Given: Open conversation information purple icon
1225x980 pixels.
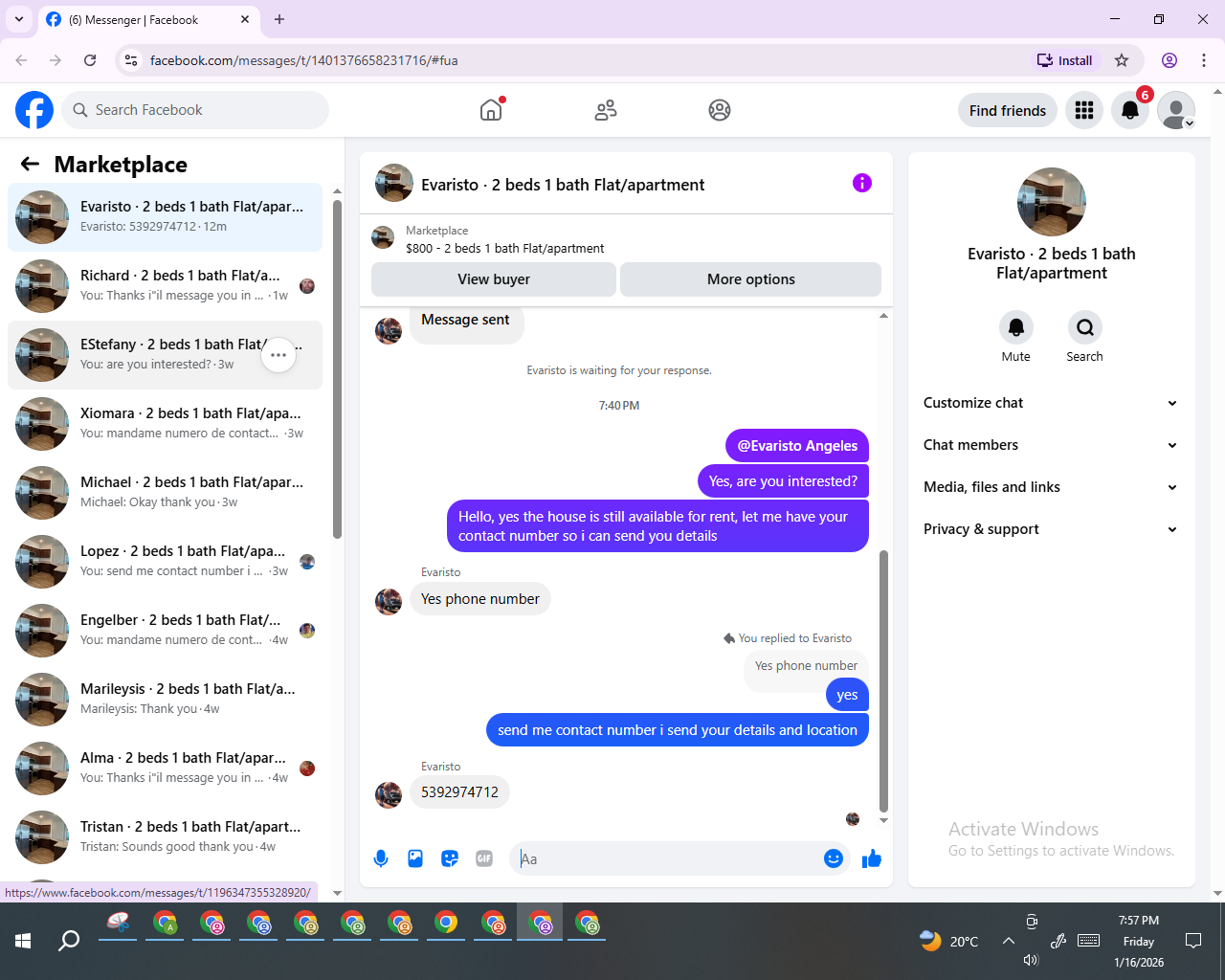Looking at the screenshot, I should click(x=862, y=183).
